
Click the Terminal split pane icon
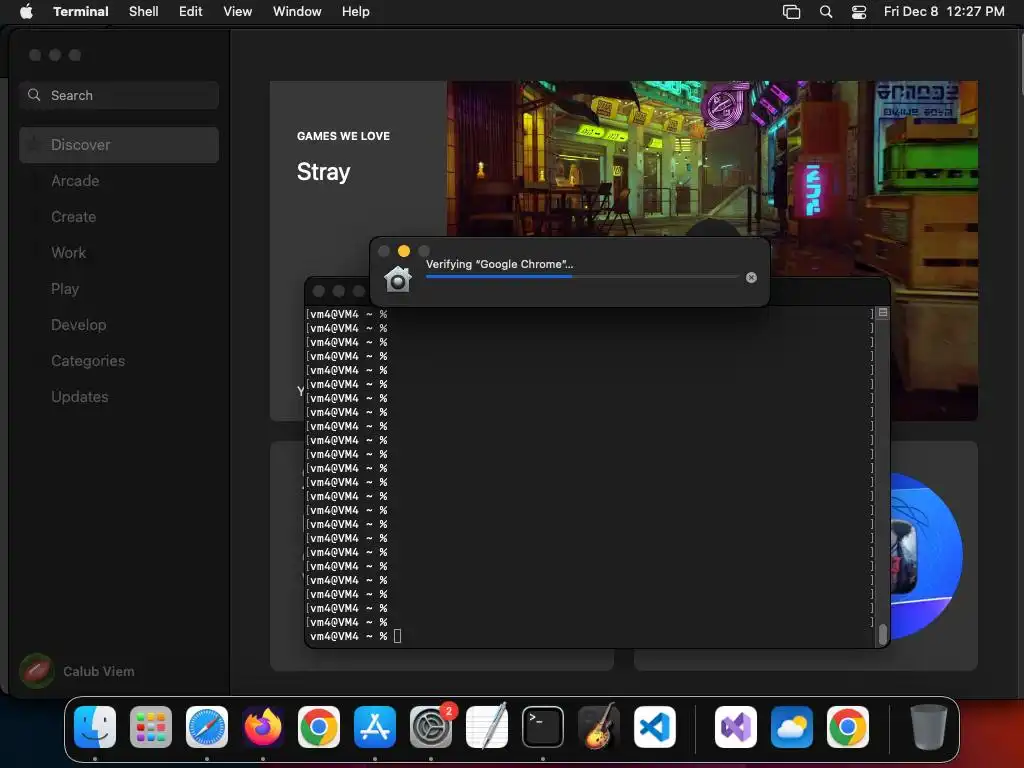pyautogui.click(x=883, y=313)
